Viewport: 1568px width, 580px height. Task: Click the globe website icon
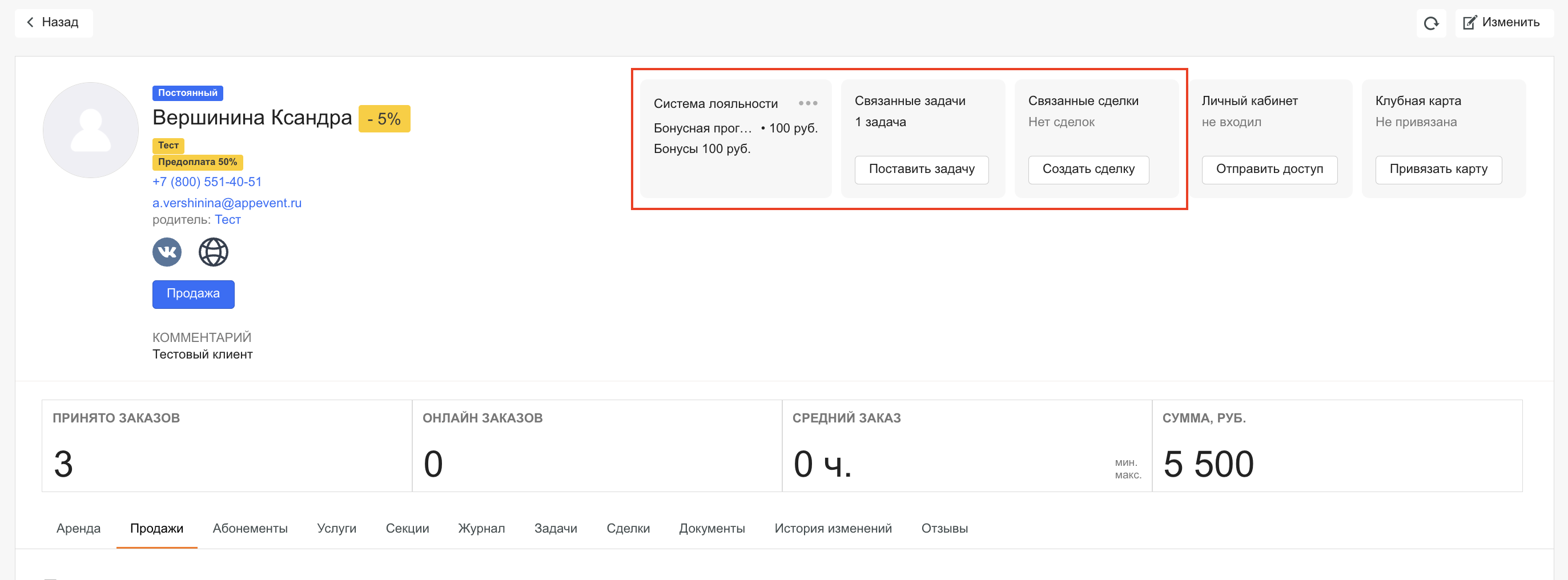[213, 252]
